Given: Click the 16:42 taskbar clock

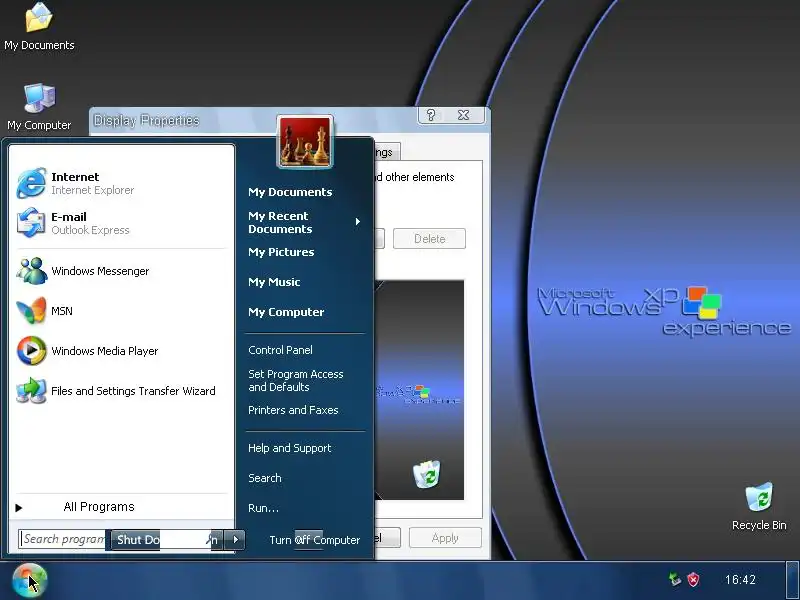Looking at the screenshot, I should [x=740, y=580].
